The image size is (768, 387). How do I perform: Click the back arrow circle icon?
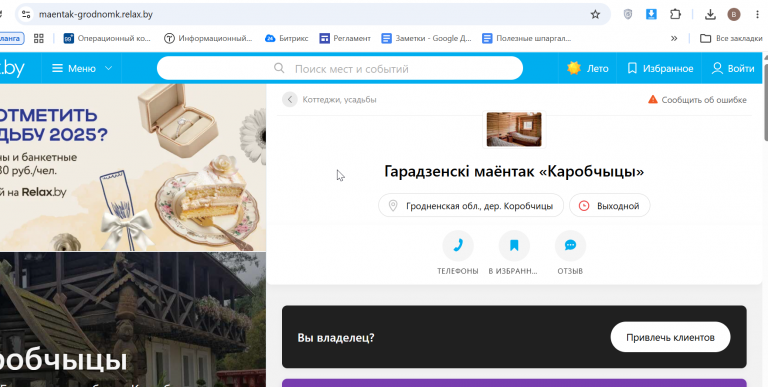click(289, 99)
